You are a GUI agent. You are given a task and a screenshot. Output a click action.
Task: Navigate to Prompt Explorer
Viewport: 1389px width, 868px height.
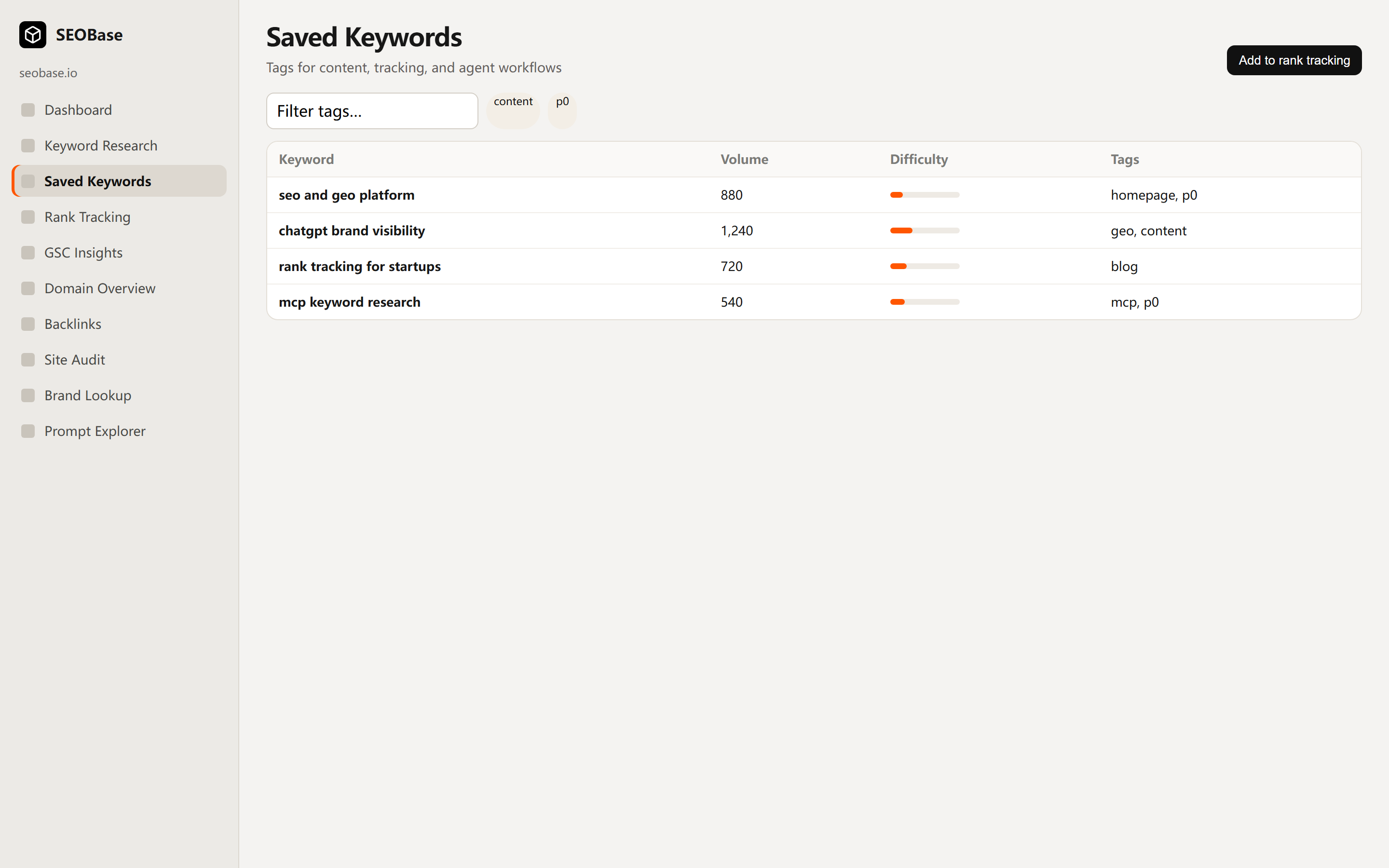tap(120, 431)
